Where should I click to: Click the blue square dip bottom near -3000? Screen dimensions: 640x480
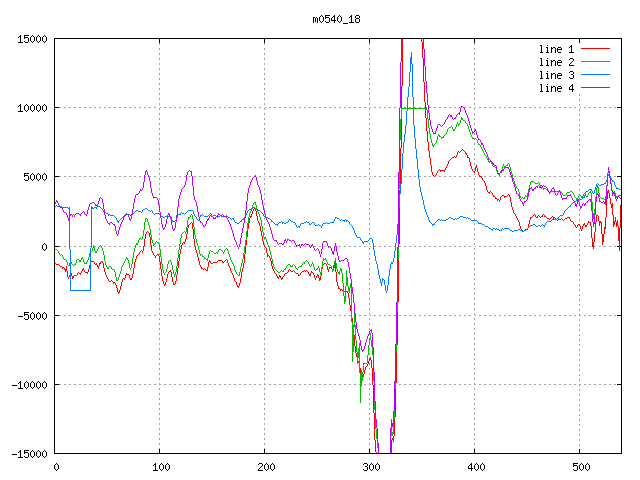(x=80, y=290)
